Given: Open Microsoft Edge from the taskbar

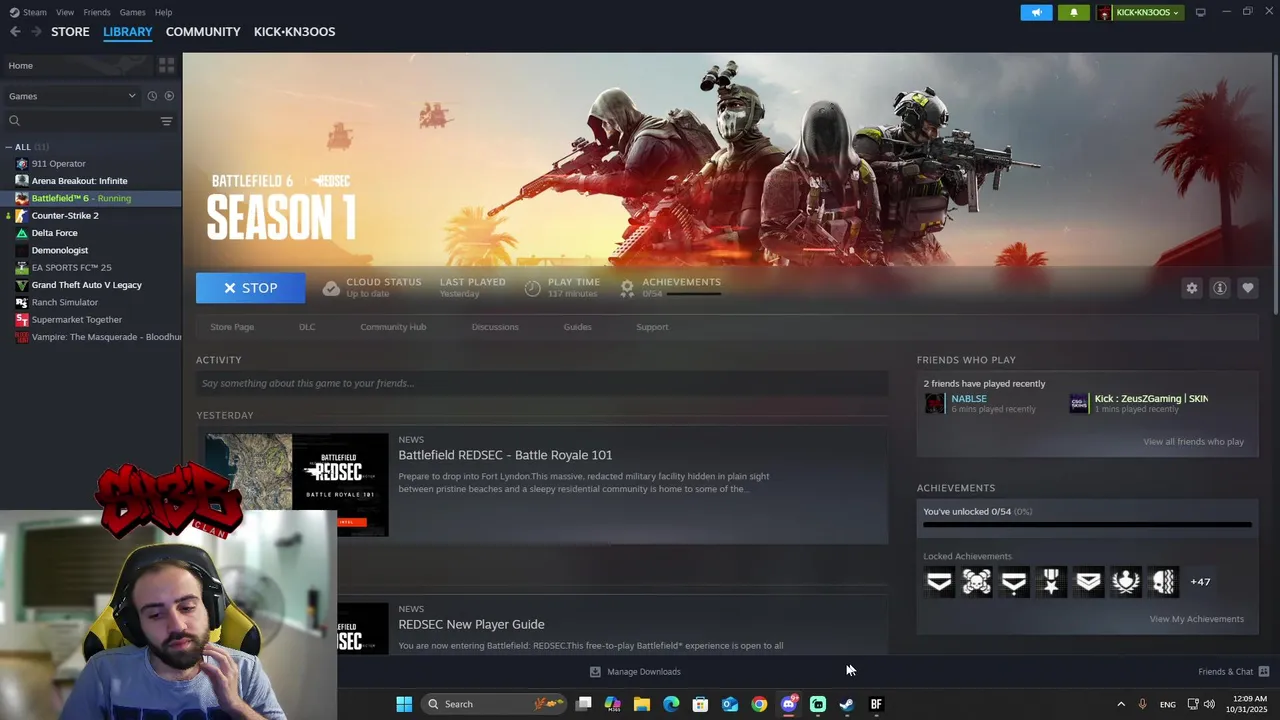Looking at the screenshot, I should click(671, 704).
